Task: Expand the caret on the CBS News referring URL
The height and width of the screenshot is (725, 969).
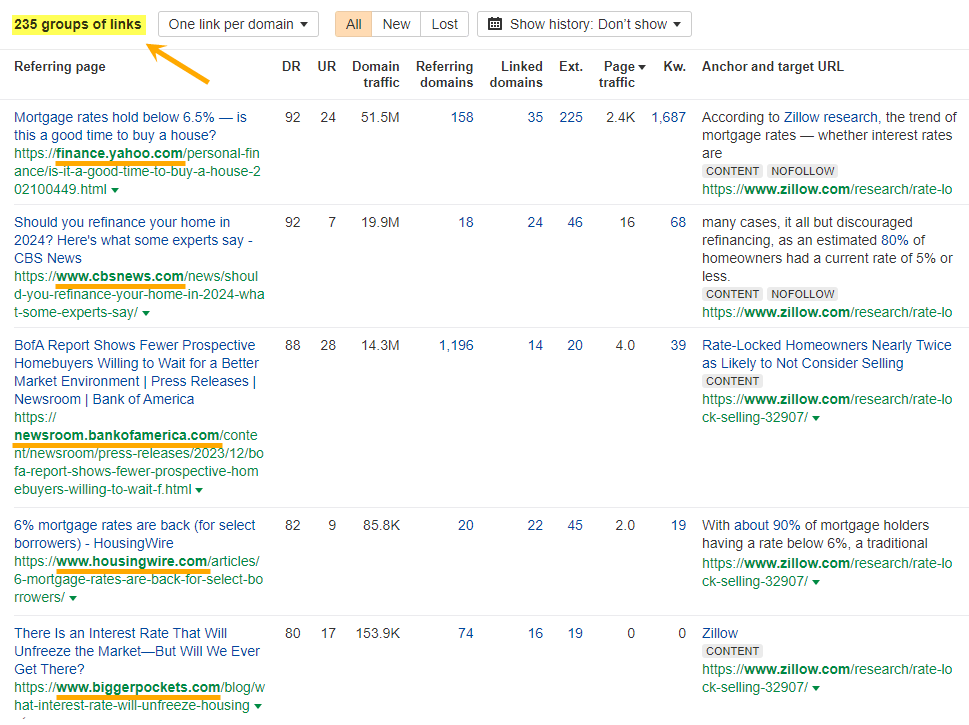Action: click(147, 312)
